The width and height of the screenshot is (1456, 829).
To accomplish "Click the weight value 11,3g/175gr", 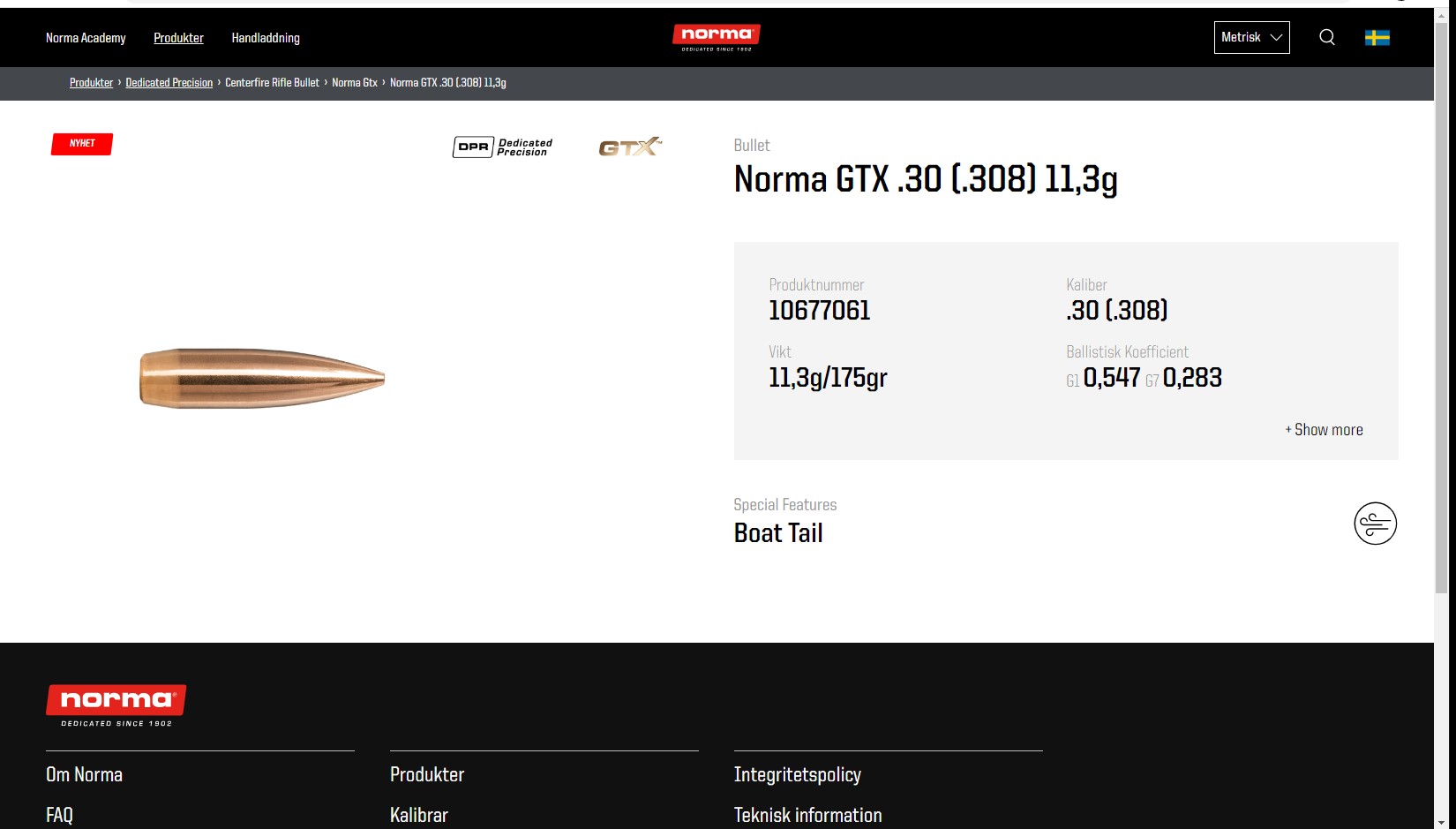I will [x=828, y=378].
